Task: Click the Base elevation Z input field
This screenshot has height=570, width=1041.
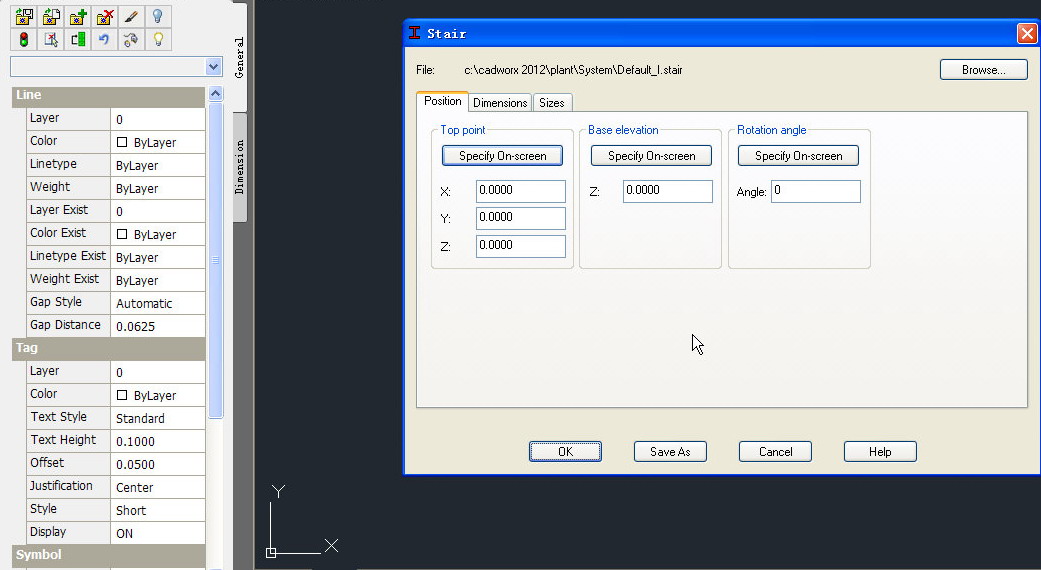Action: [x=667, y=191]
